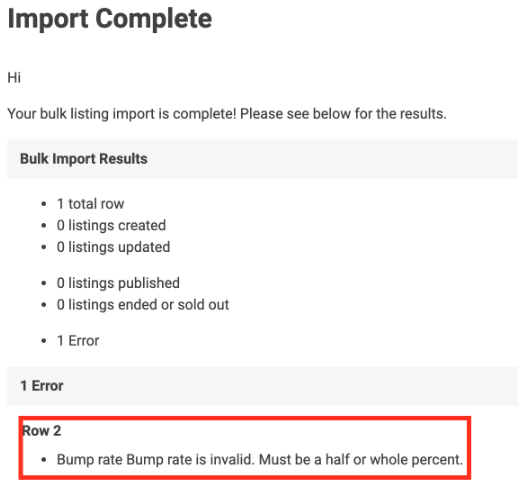Click the bullet dot before Bump rate error
Screen dimensions: 524x487
(x=44, y=460)
